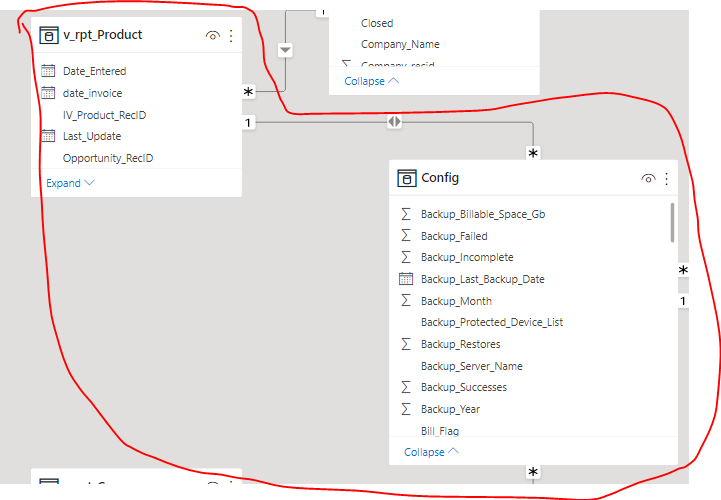Click the calendar icon beside Backup_Last_Backup_Date
721x500 pixels.
[406, 279]
